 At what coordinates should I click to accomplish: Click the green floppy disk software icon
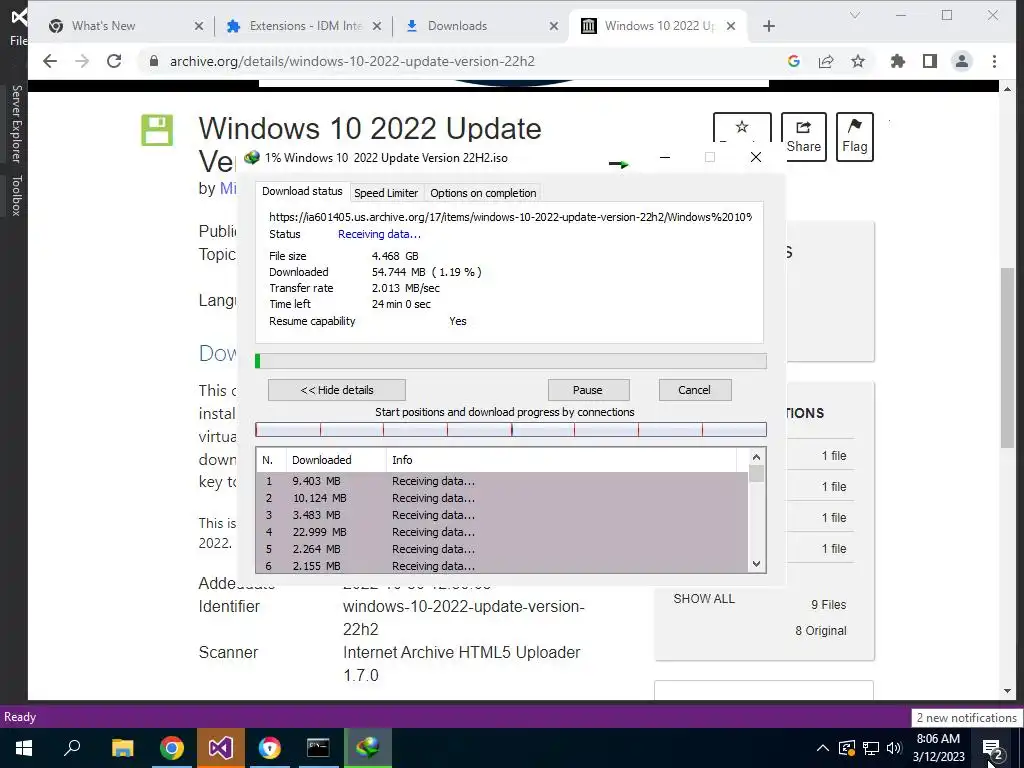pos(157,130)
